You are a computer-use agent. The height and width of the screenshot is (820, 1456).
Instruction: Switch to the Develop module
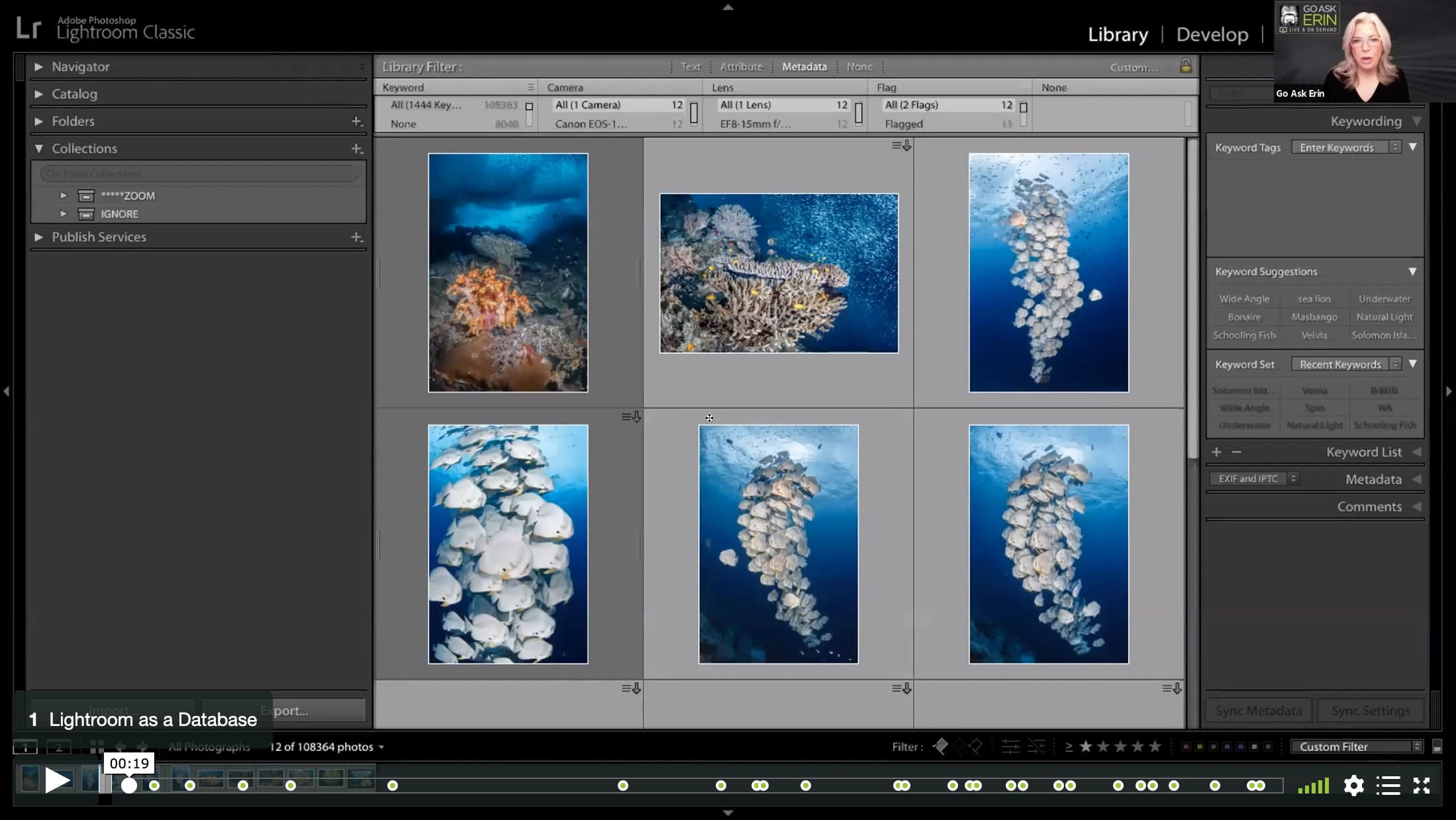pyautogui.click(x=1212, y=34)
